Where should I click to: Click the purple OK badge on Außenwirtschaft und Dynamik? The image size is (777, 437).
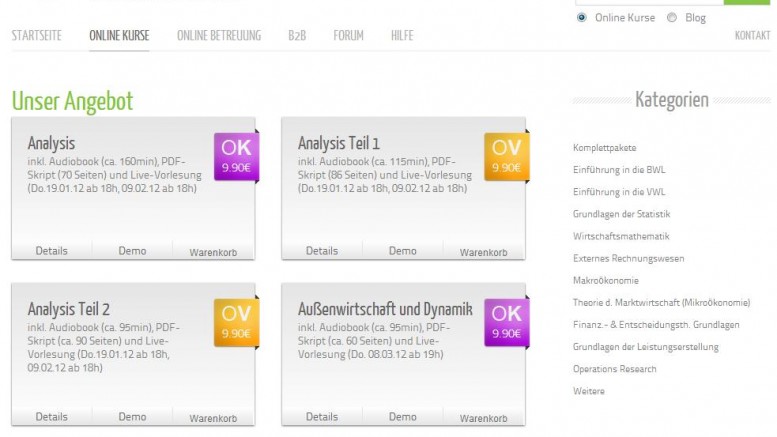pyautogui.click(x=506, y=322)
